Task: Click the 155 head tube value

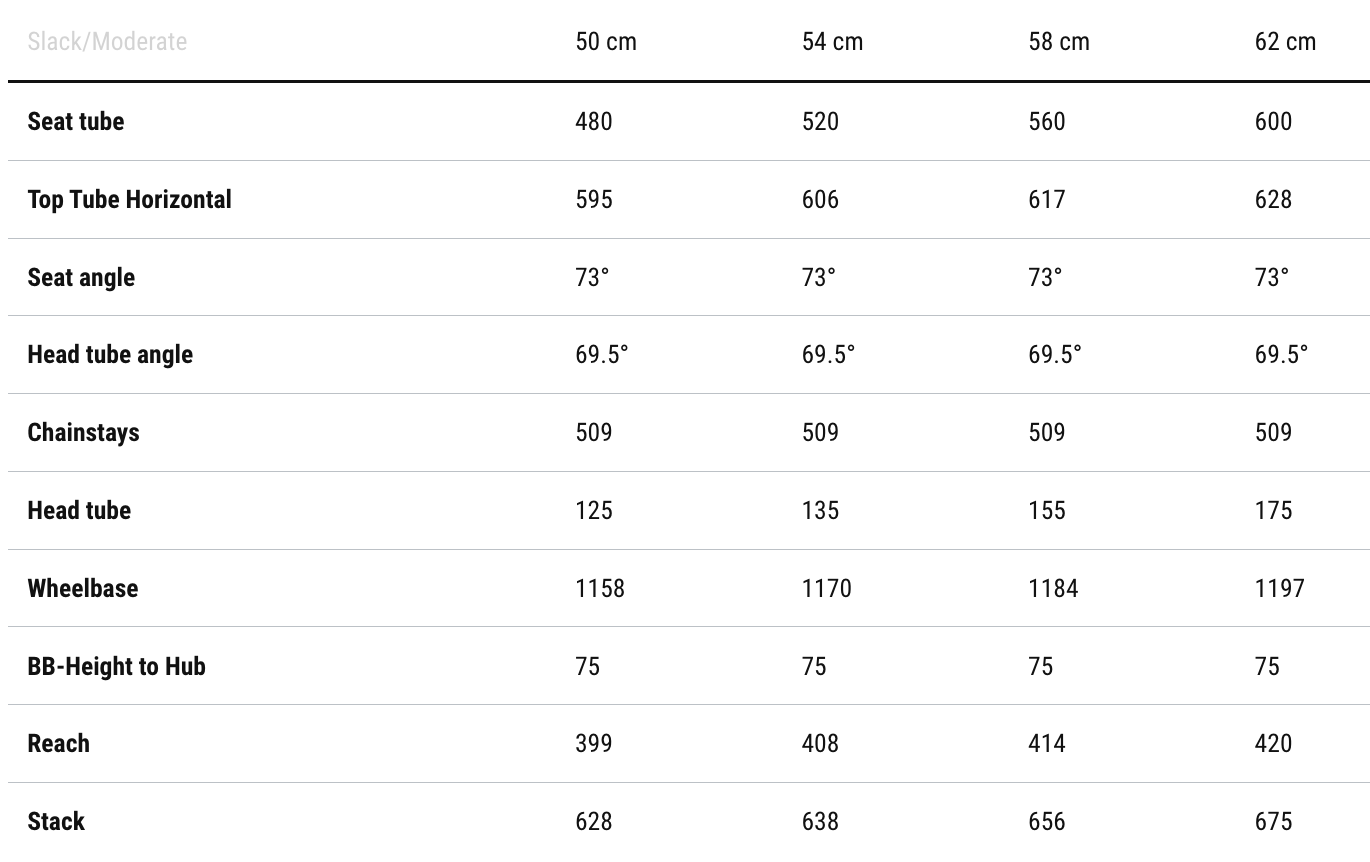Action: tap(1047, 510)
